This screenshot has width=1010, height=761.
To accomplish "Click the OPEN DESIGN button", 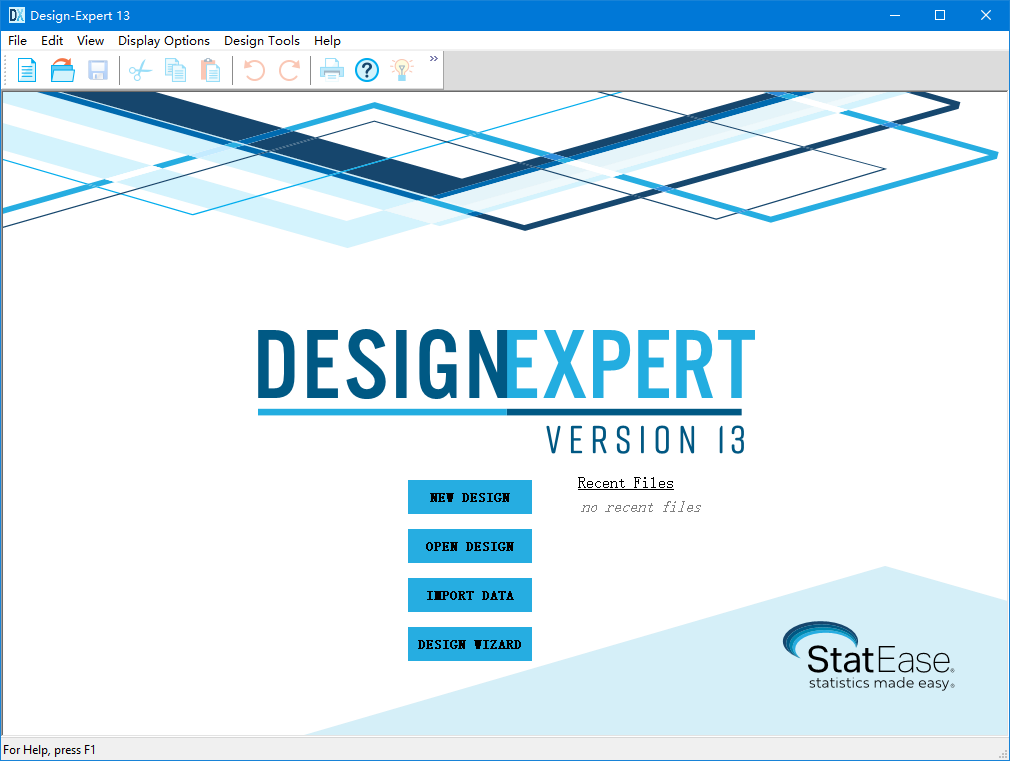I will [x=470, y=546].
